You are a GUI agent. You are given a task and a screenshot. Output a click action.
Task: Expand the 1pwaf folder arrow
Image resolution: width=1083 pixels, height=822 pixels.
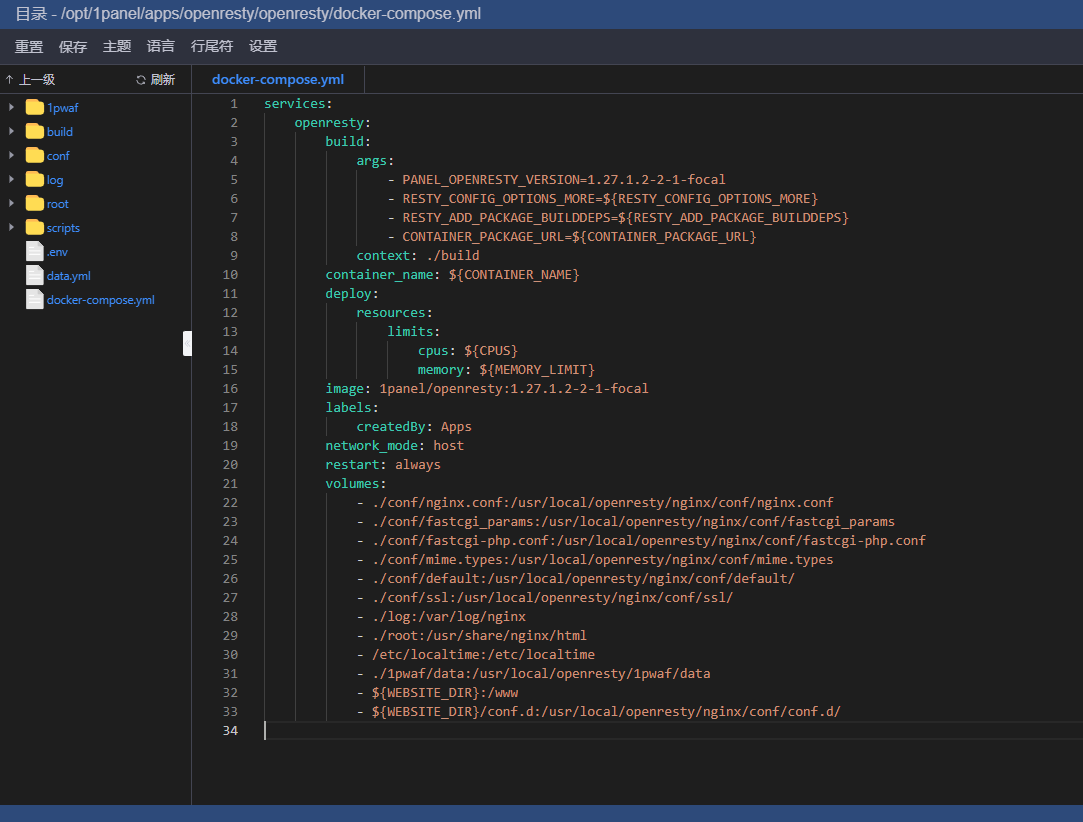11,107
